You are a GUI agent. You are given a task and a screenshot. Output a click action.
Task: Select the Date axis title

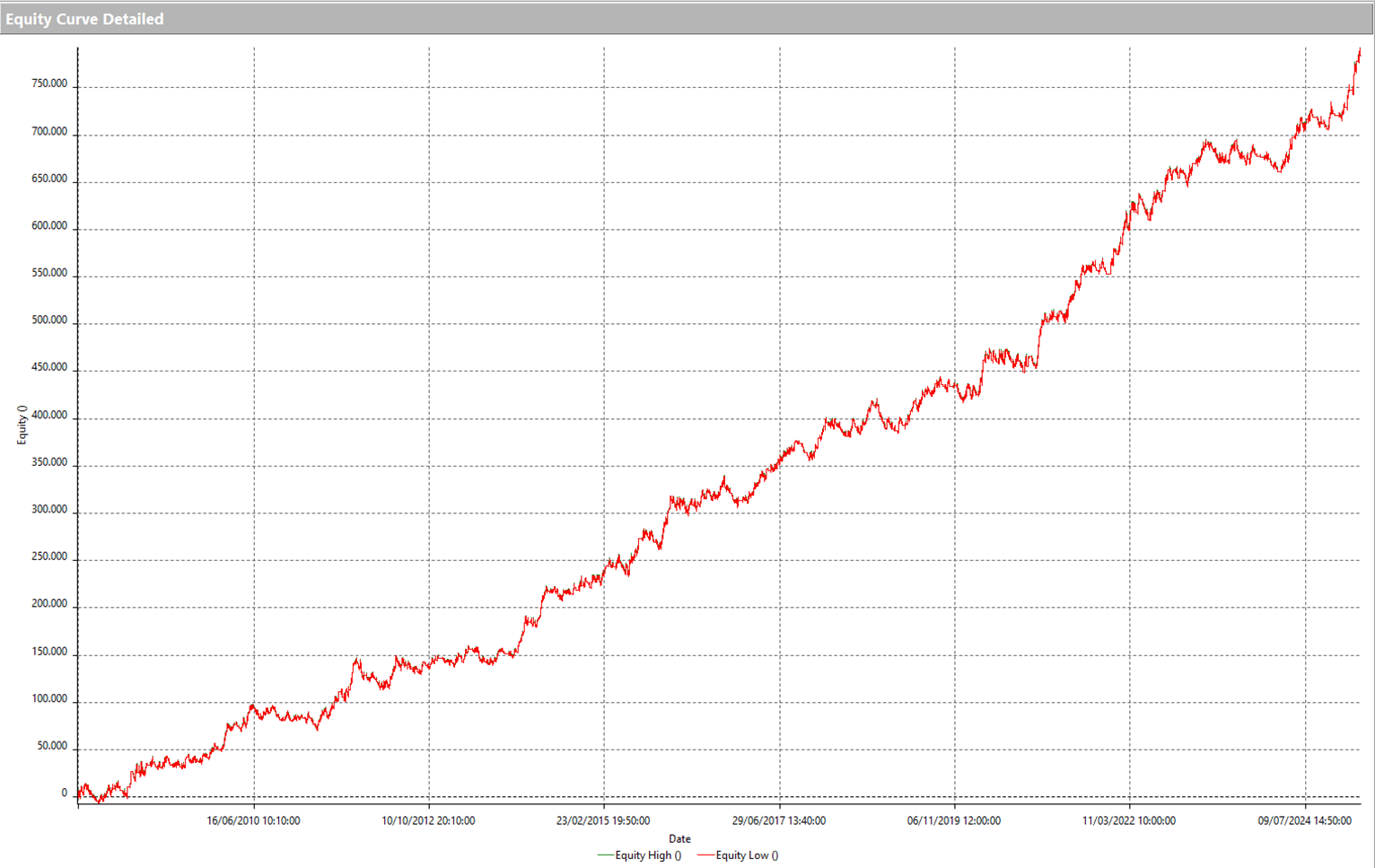[679, 839]
